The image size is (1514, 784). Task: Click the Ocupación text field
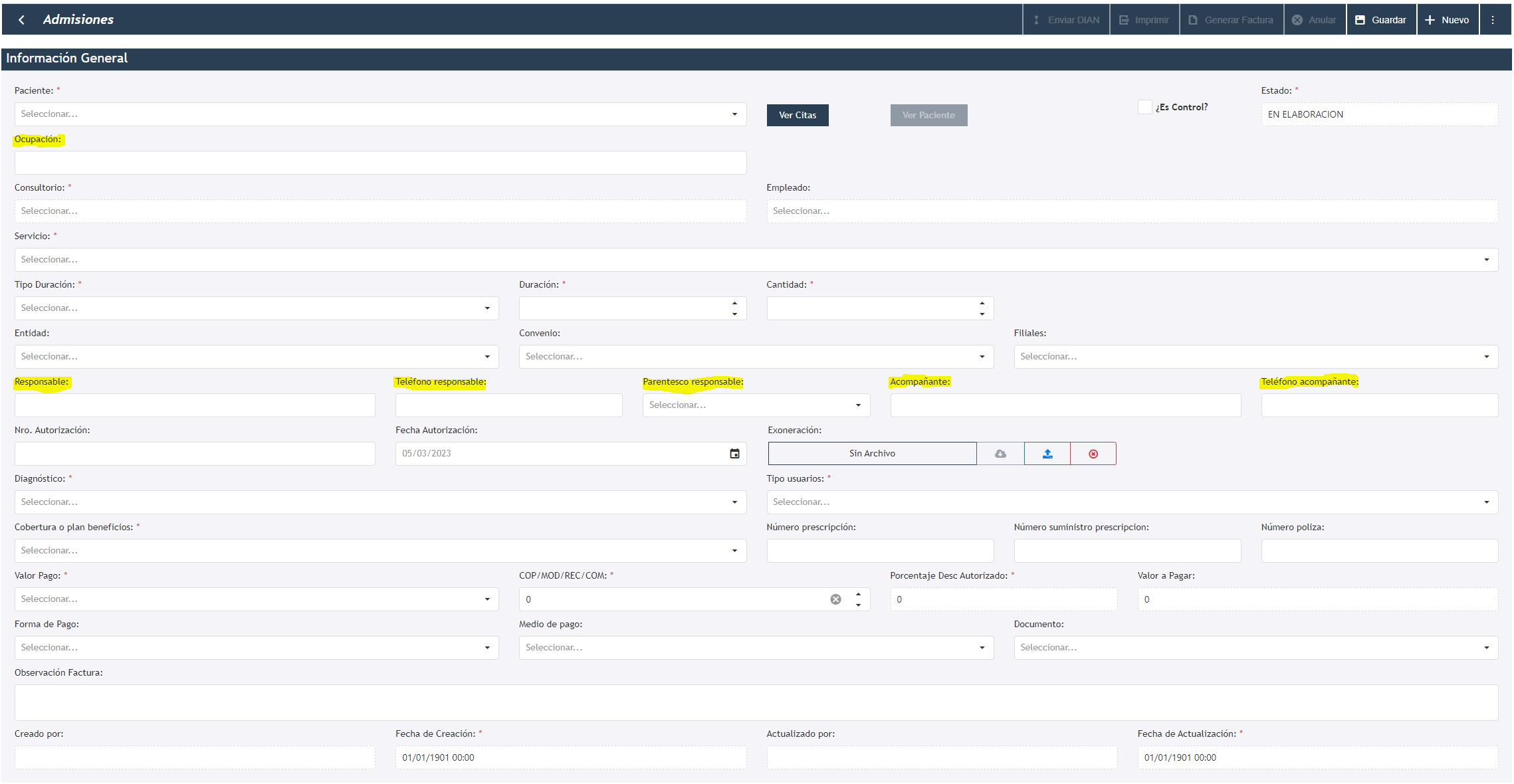click(380, 163)
